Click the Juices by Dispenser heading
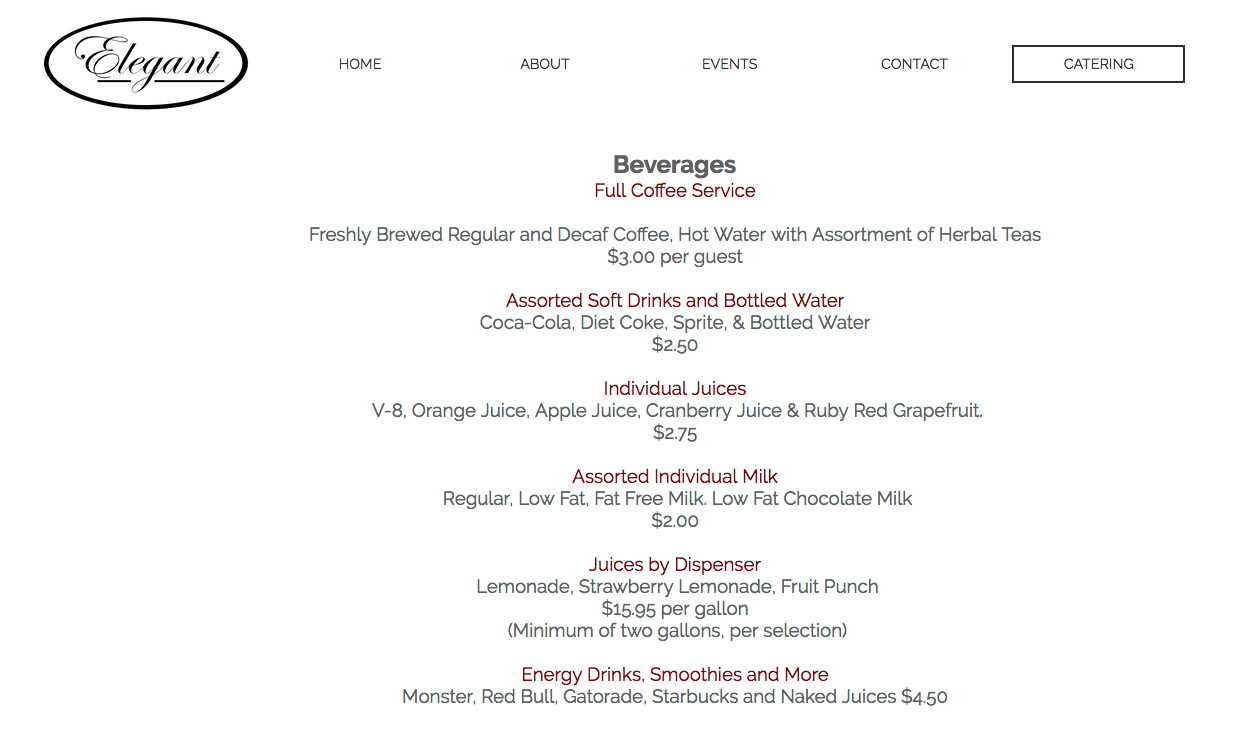 (x=674, y=565)
